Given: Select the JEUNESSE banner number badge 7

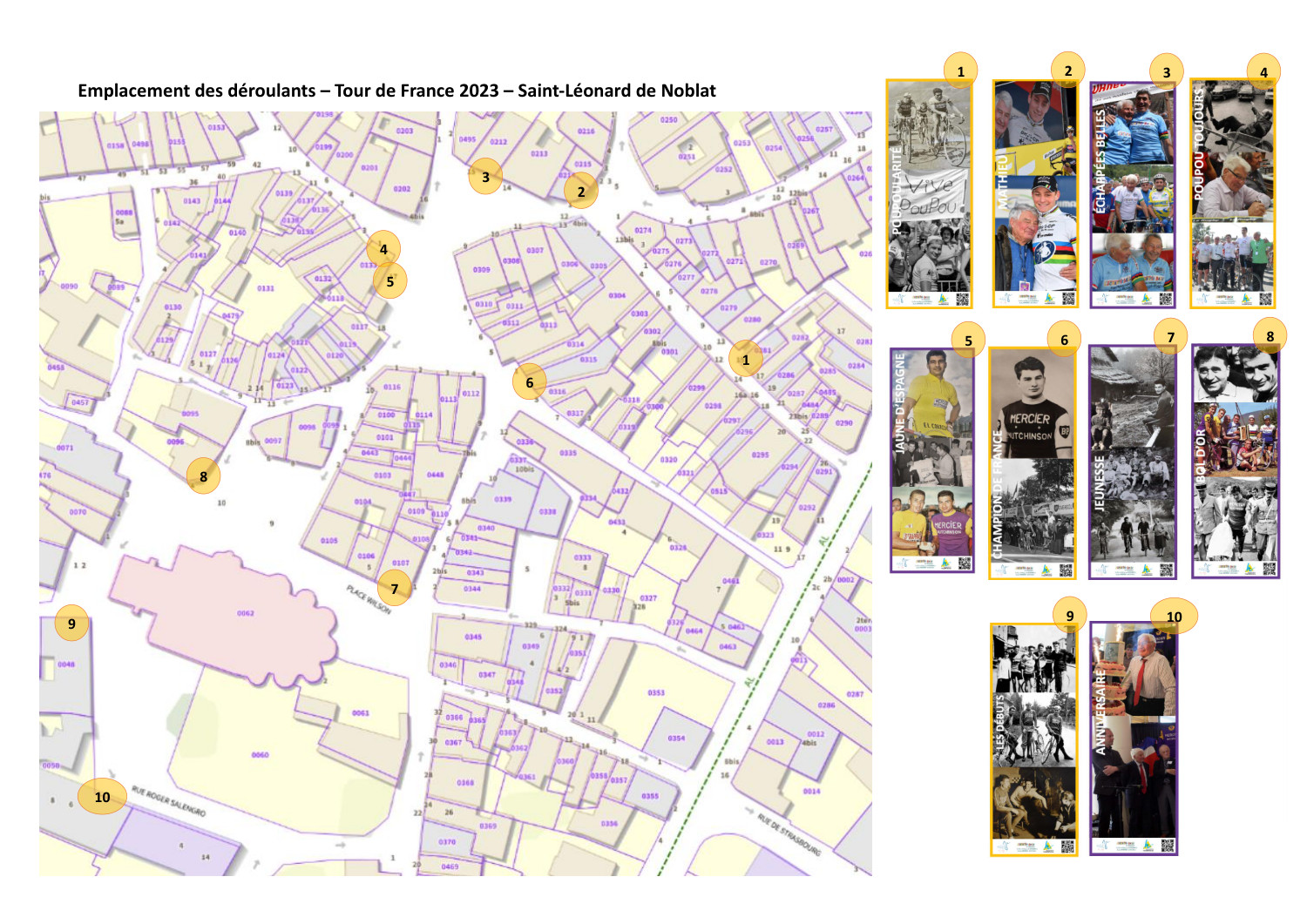Looking at the screenshot, I should click(x=1170, y=338).
